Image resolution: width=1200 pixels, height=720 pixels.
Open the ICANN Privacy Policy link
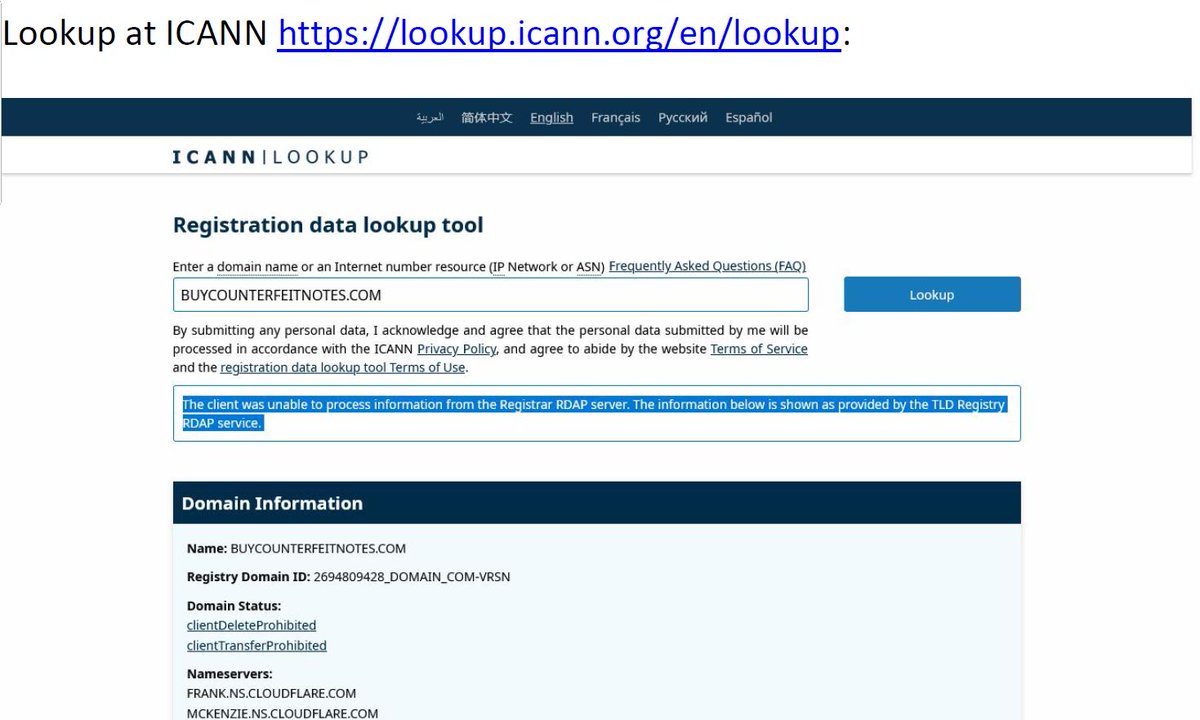click(457, 349)
